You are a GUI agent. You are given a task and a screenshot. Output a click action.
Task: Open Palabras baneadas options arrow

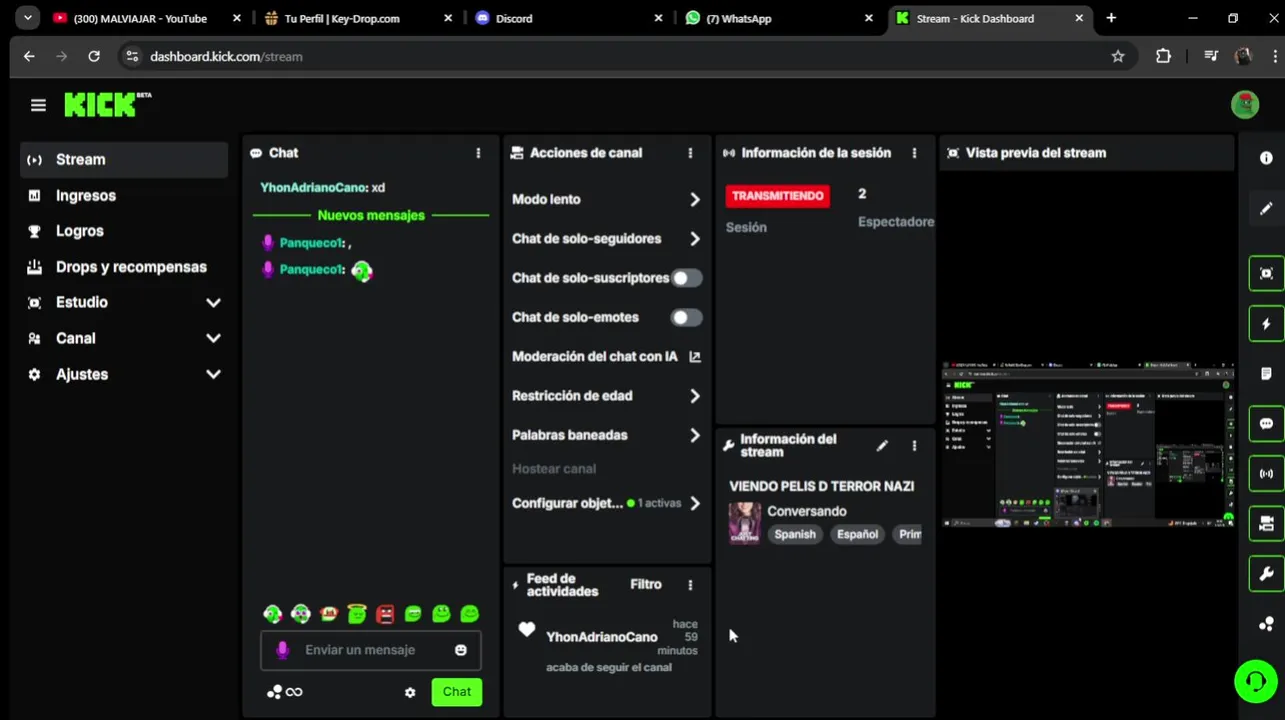695,435
